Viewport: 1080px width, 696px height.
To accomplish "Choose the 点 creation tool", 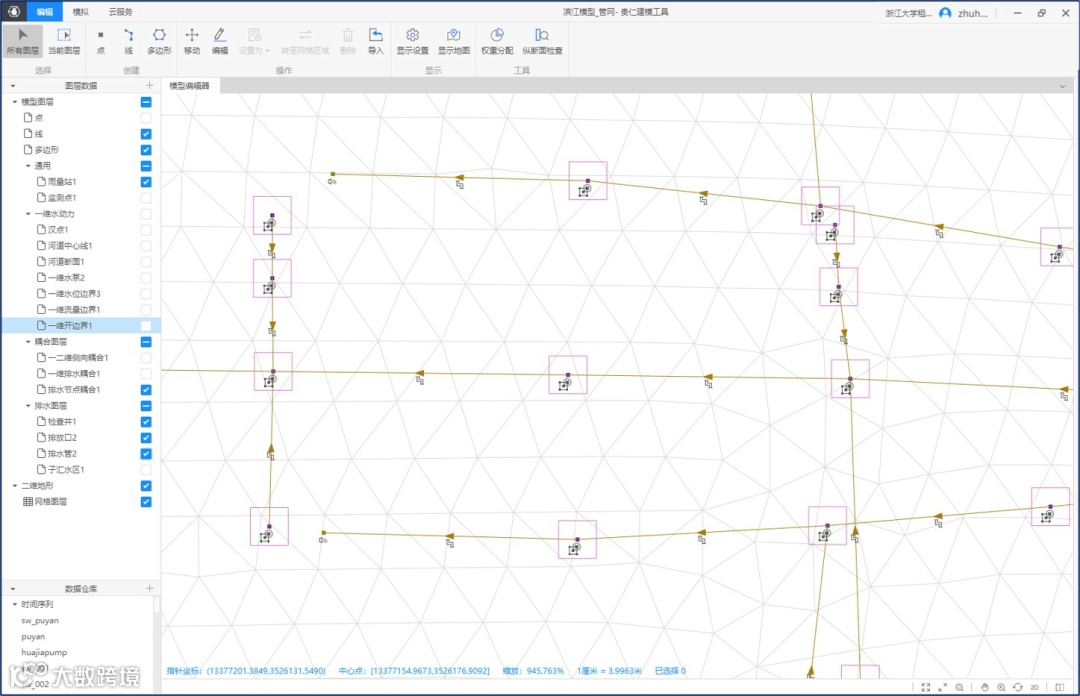I will [x=101, y=41].
